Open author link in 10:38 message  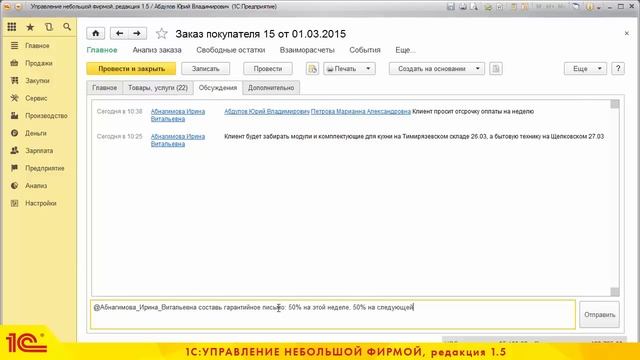(178, 115)
